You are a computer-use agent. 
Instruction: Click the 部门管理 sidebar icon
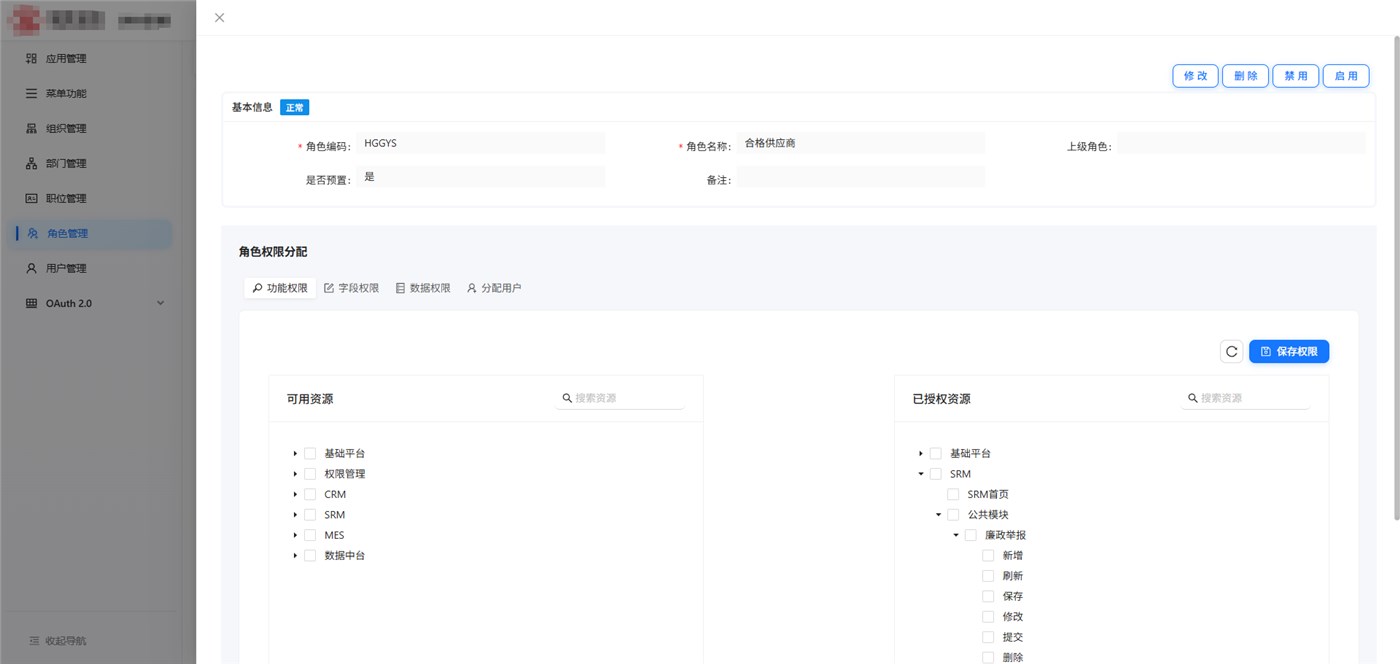(x=31, y=164)
